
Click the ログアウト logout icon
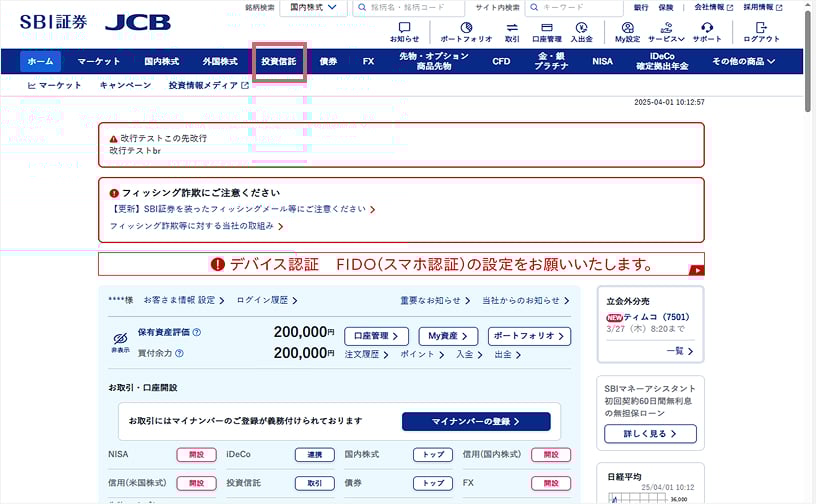pyautogui.click(x=761, y=32)
